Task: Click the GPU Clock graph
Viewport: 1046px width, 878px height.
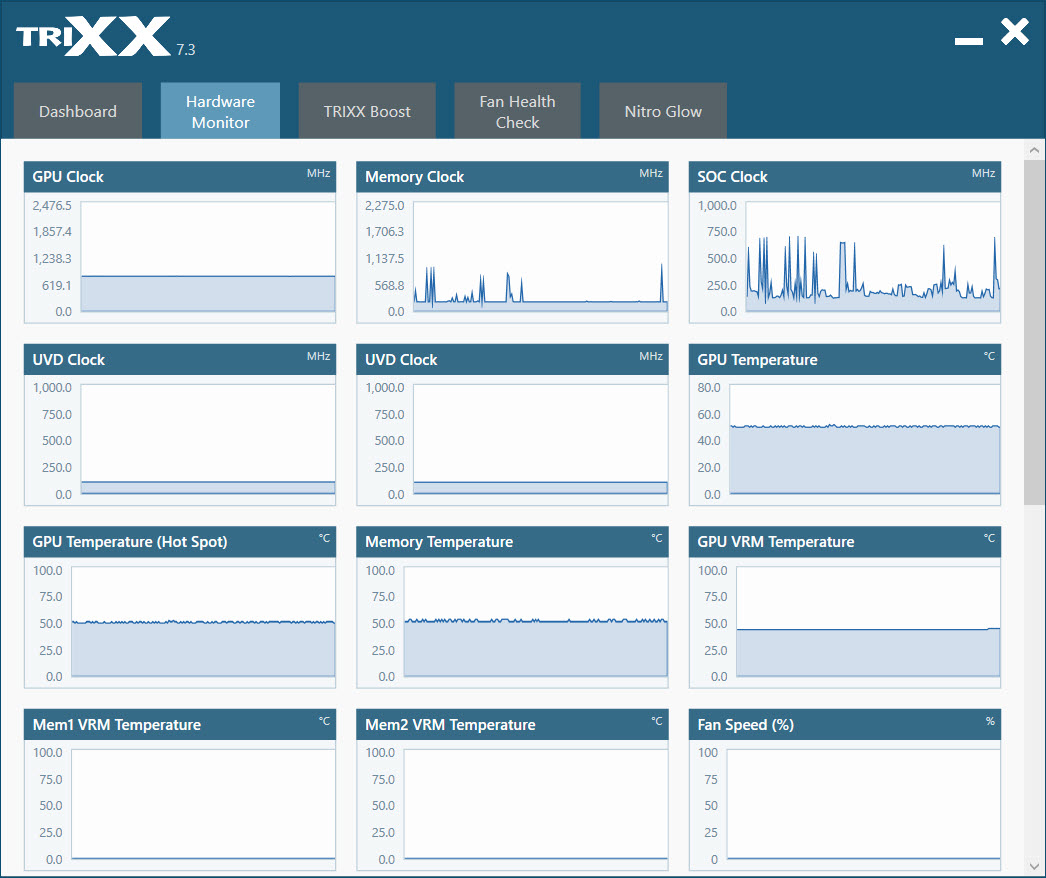Action: click(208, 257)
